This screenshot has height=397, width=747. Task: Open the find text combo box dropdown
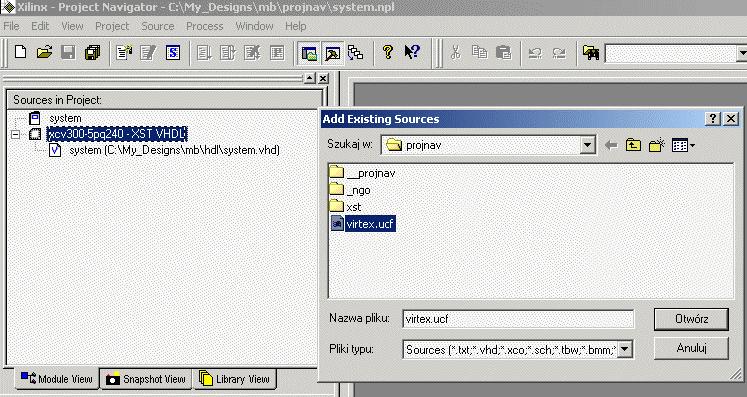point(742,53)
